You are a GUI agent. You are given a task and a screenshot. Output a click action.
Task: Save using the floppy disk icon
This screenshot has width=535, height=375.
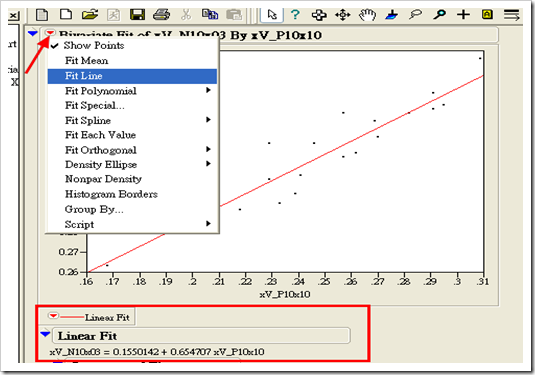click(x=138, y=15)
